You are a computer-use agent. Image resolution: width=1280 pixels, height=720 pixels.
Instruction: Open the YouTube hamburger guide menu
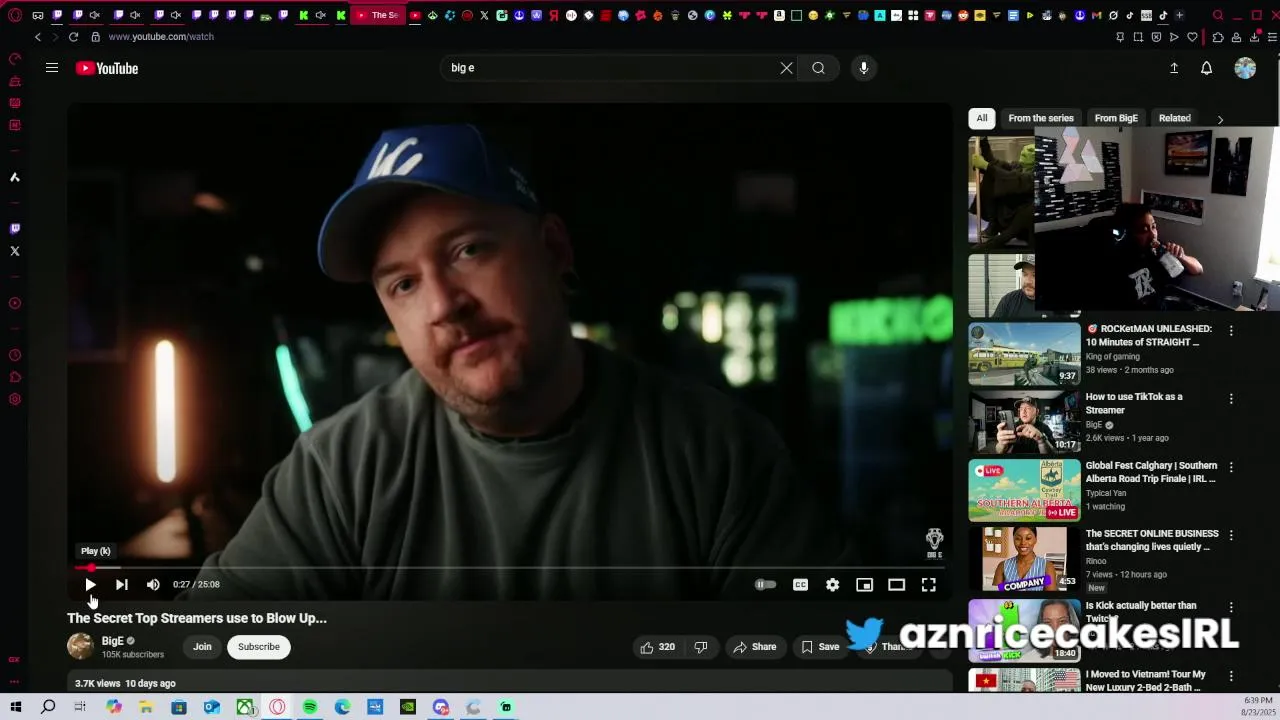pos(52,68)
